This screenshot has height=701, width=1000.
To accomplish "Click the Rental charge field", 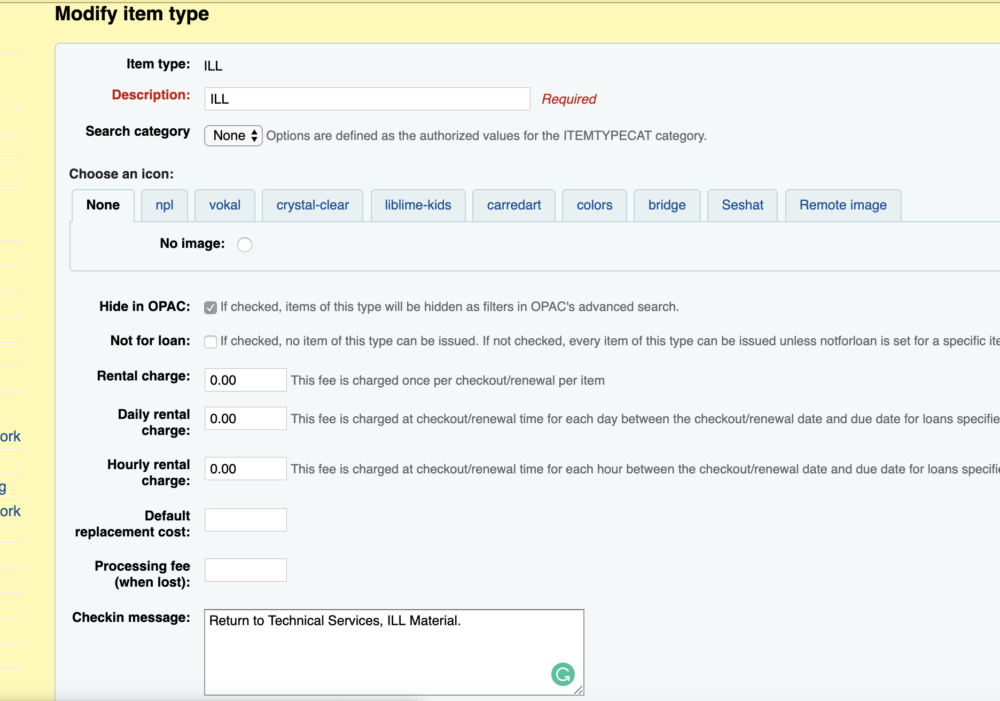I will 245,380.
